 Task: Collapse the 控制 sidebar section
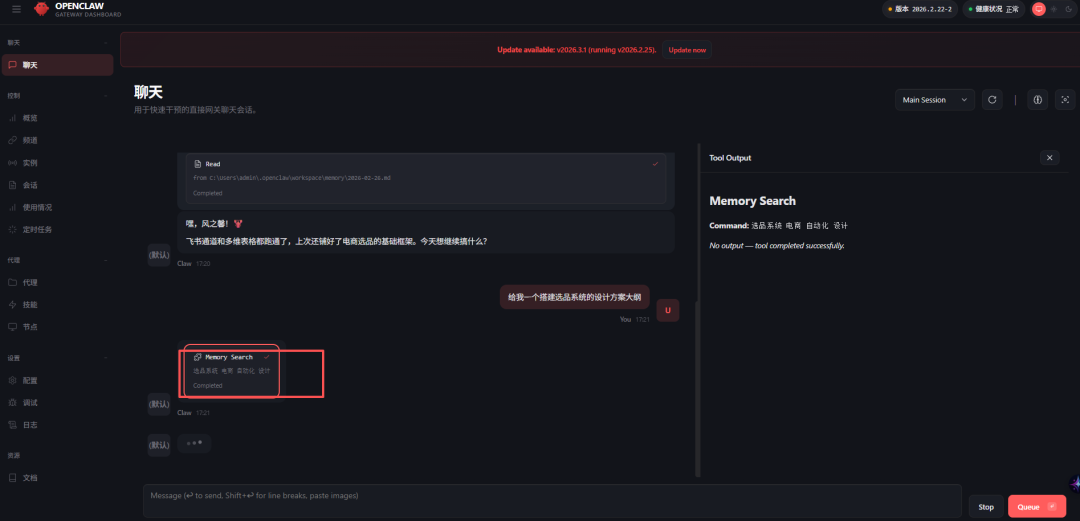coord(57,95)
